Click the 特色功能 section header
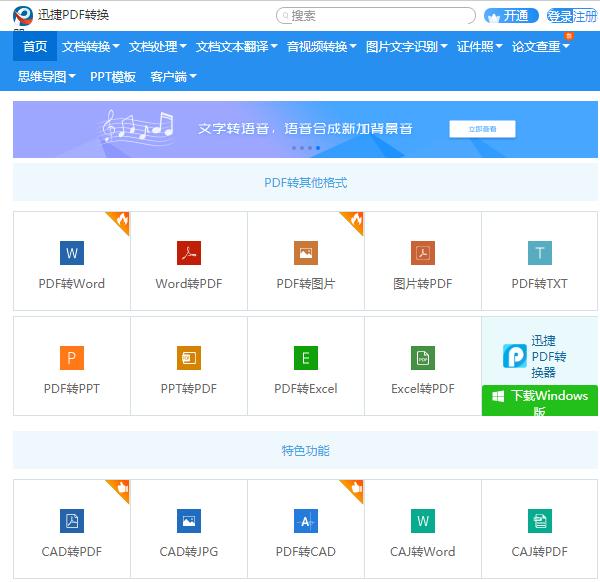The height and width of the screenshot is (582, 600). pyautogui.click(x=305, y=450)
